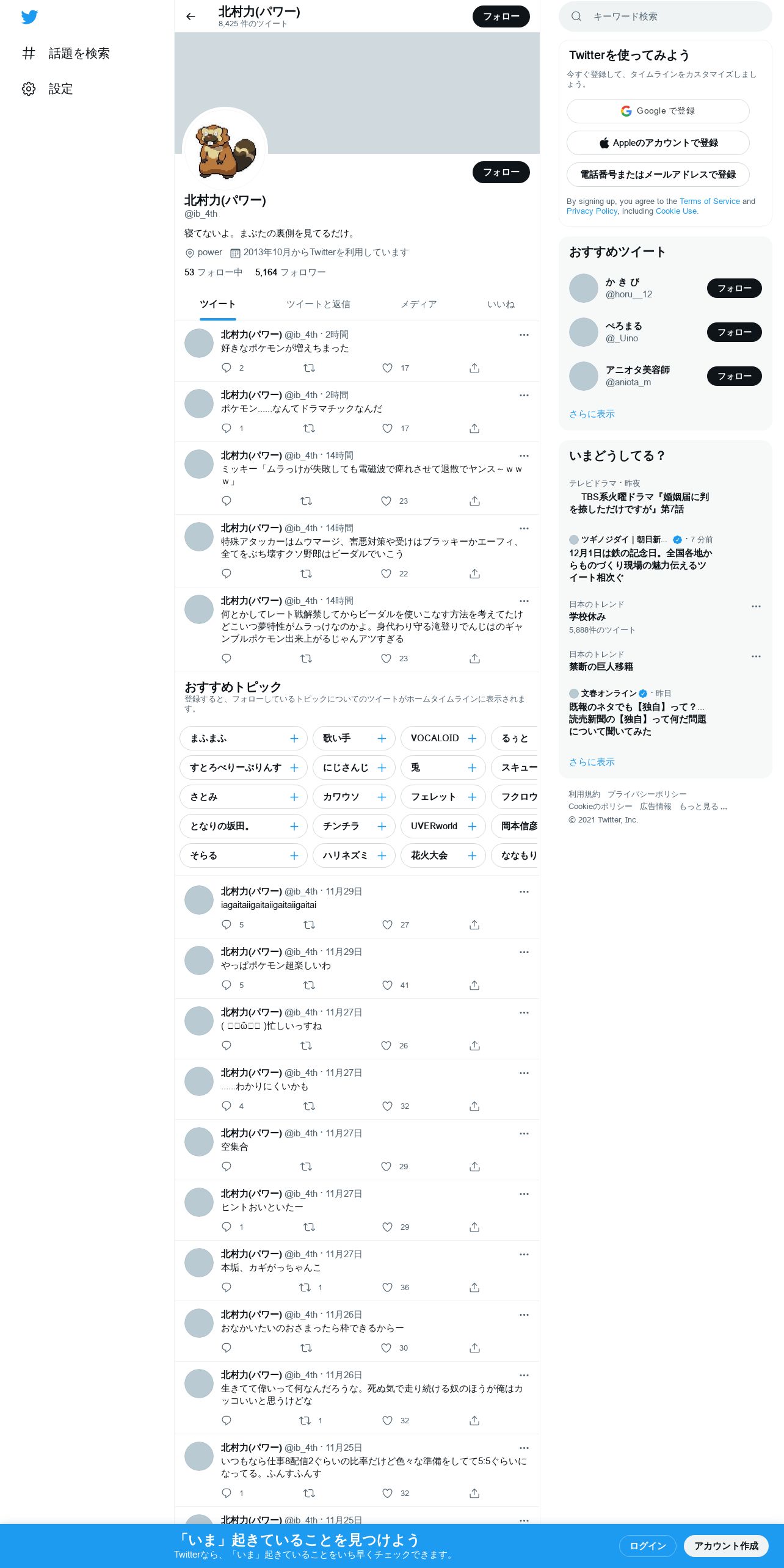Follow the 花火大会 topic
The image size is (784, 1568).
pos(472,855)
